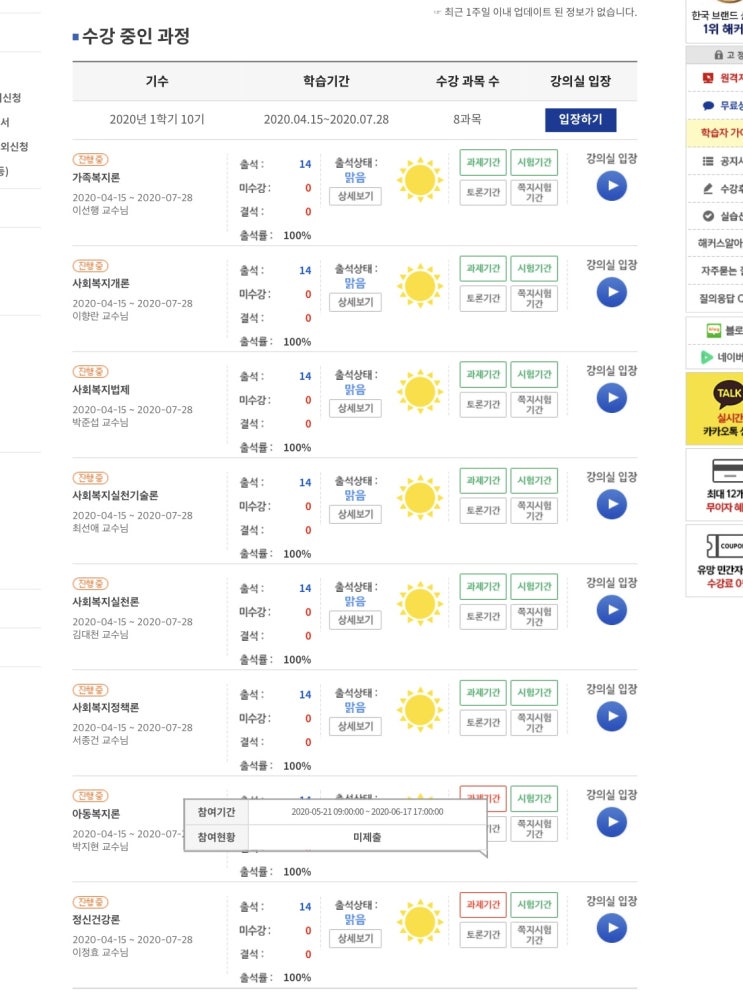Play the 사회복지개론 classroom entry
The width and height of the screenshot is (743, 1005).
coord(612,292)
